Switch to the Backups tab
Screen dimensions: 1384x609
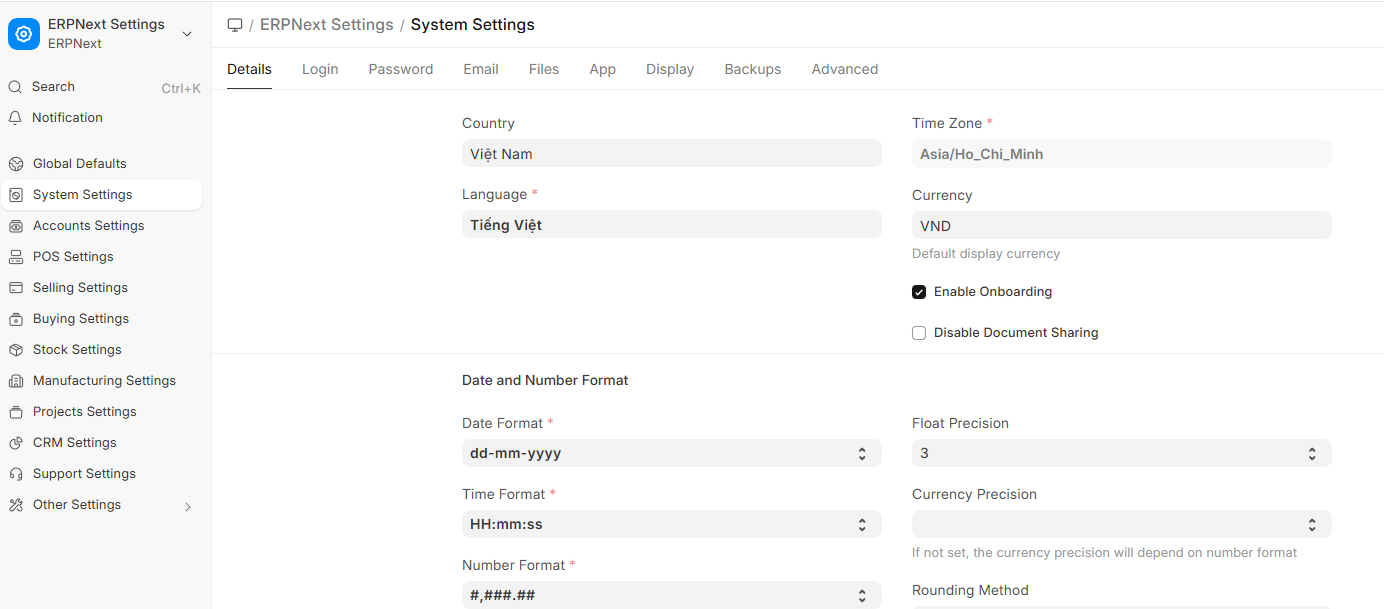point(752,69)
